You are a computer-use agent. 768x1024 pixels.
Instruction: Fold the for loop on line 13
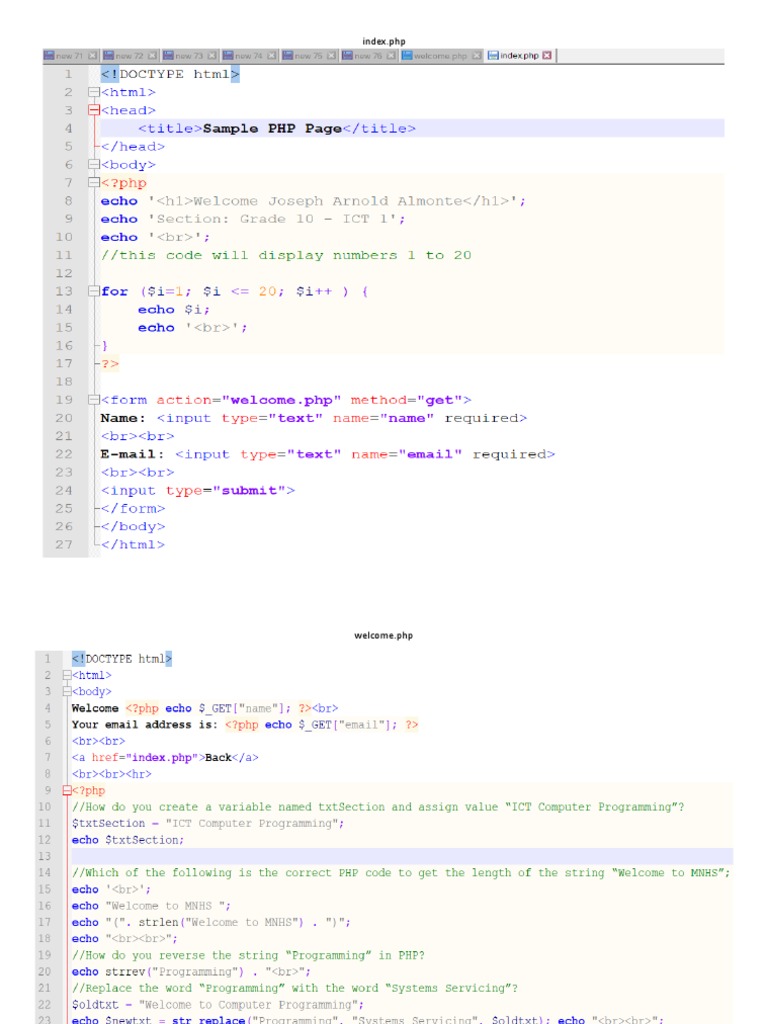[93, 291]
